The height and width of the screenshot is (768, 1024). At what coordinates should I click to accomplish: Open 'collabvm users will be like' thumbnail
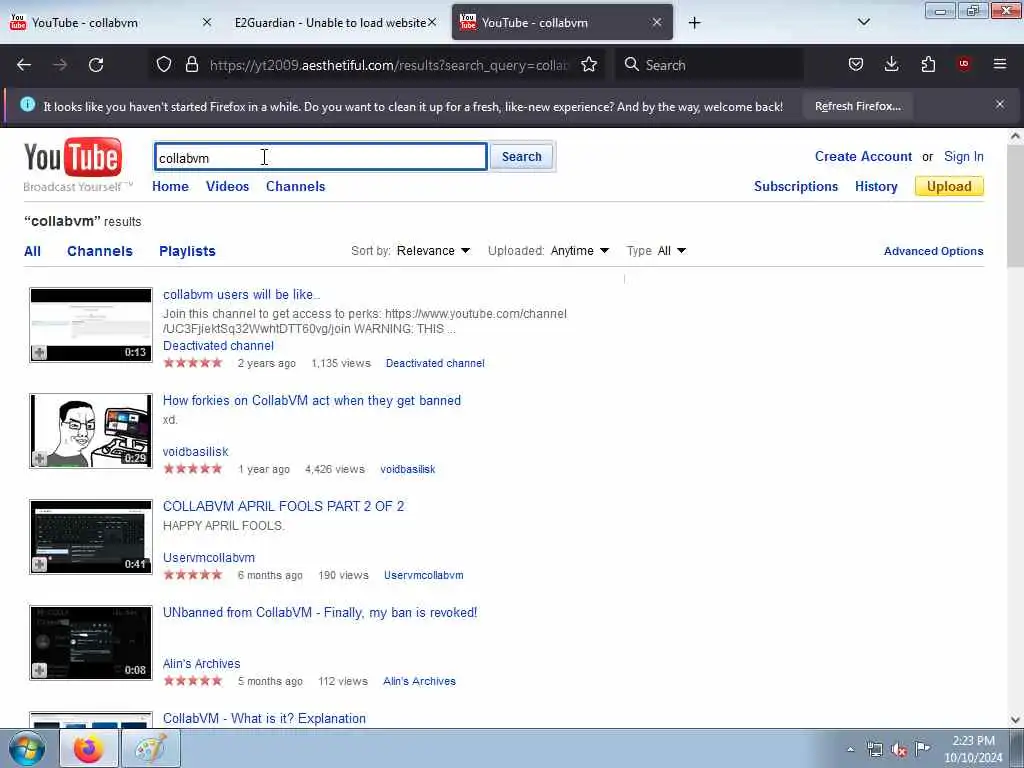91,325
